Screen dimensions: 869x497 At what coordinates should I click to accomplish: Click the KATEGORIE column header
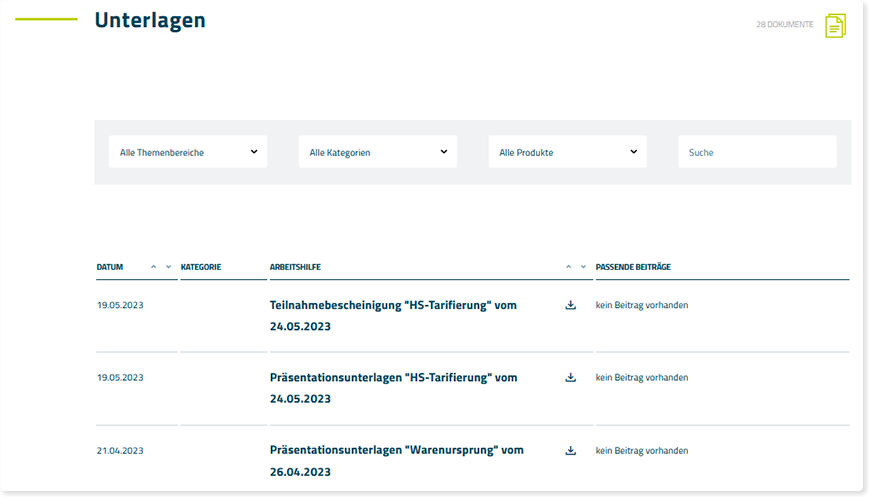[201, 267]
